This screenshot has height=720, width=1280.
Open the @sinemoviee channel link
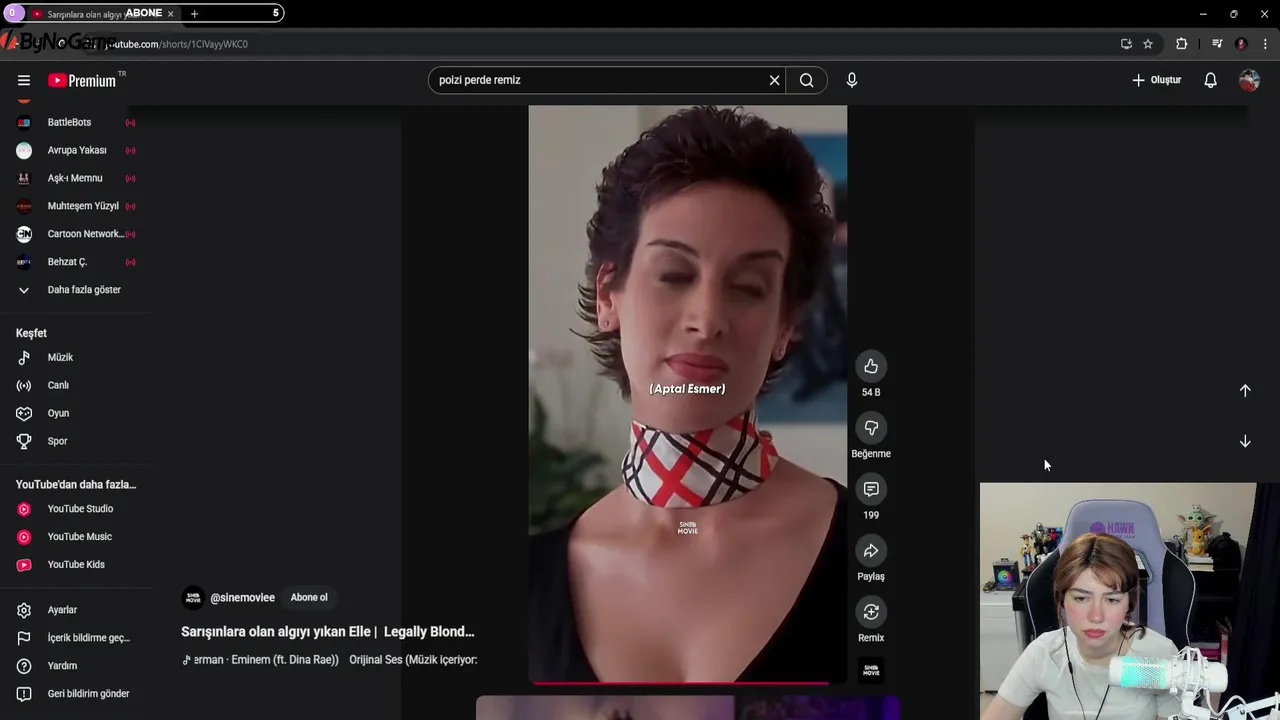click(x=242, y=598)
